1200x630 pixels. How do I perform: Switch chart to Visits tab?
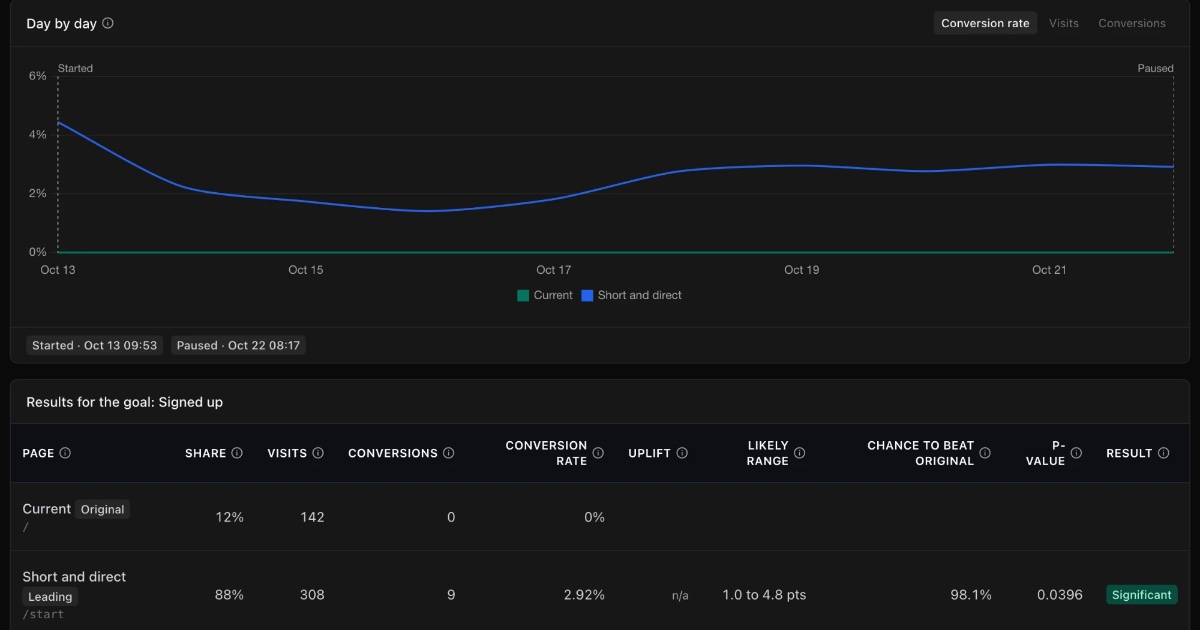pos(1064,23)
